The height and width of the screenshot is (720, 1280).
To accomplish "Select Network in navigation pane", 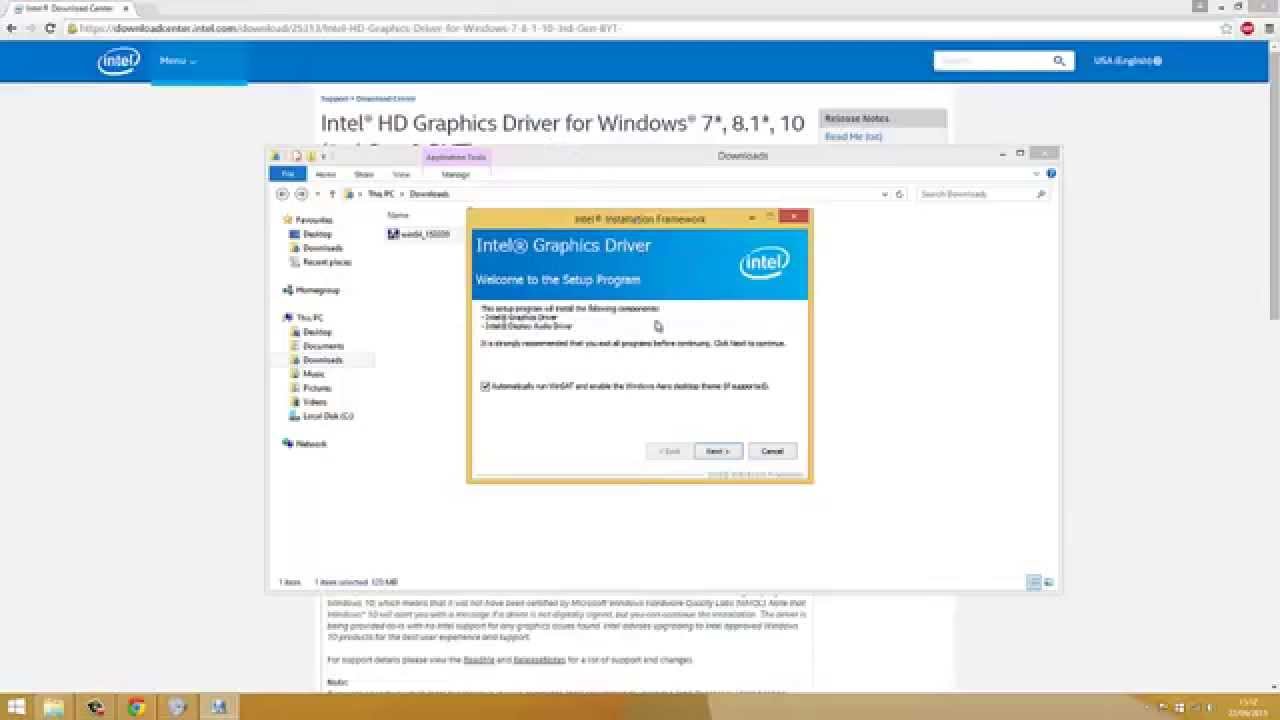I will click(x=311, y=444).
